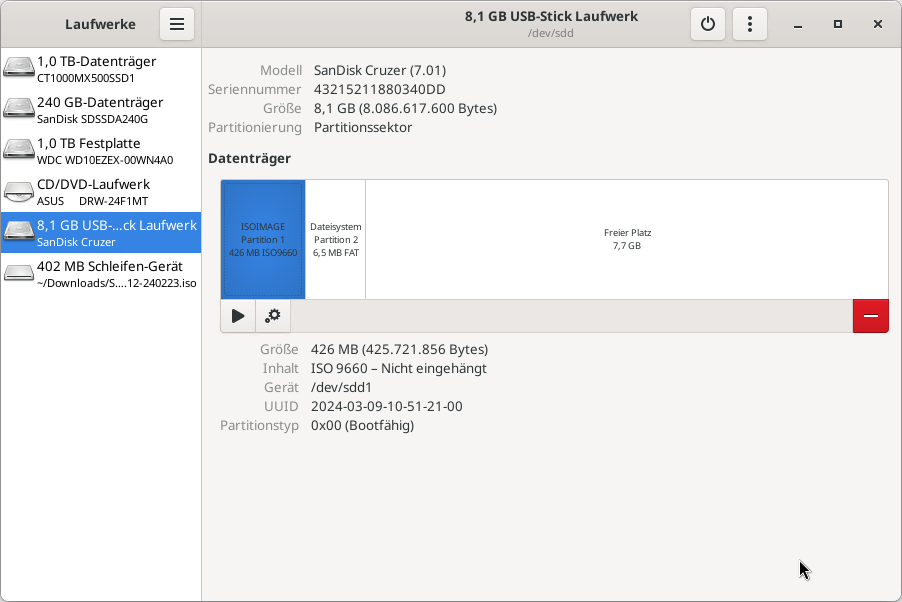Select the Freier Platz 7,7 GB block
Viewport: 902px width, 602px height.
(x=627, y=239)
